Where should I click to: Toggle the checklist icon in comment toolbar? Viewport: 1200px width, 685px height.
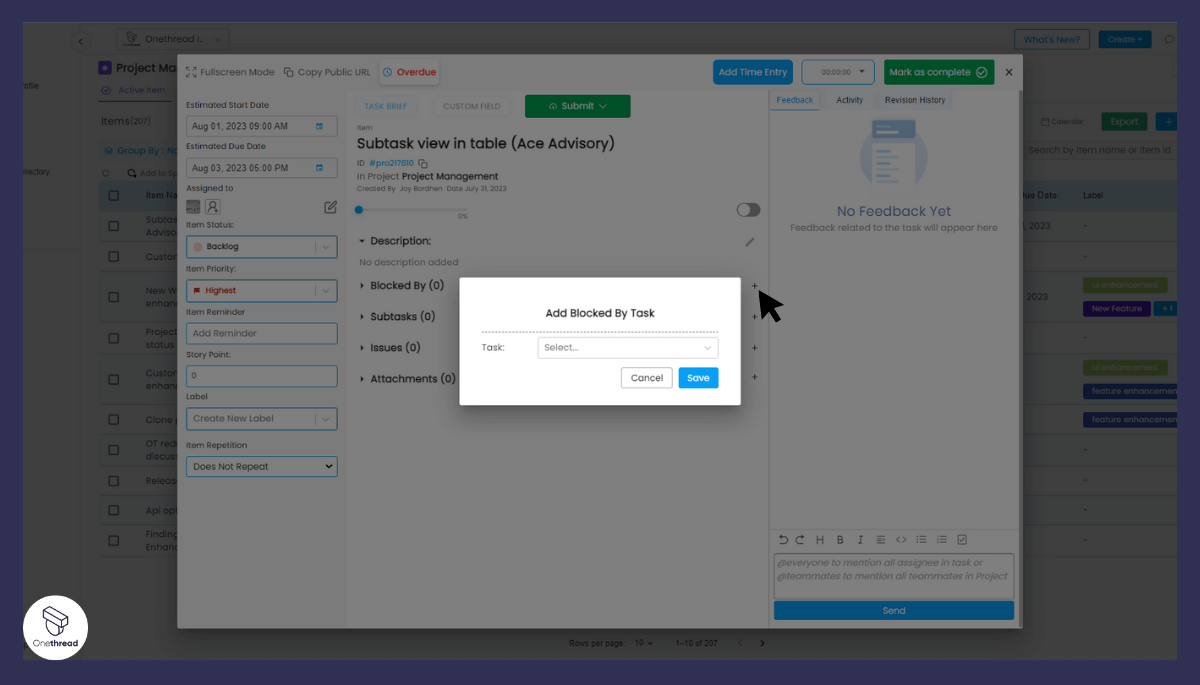(x=962, y=539)
